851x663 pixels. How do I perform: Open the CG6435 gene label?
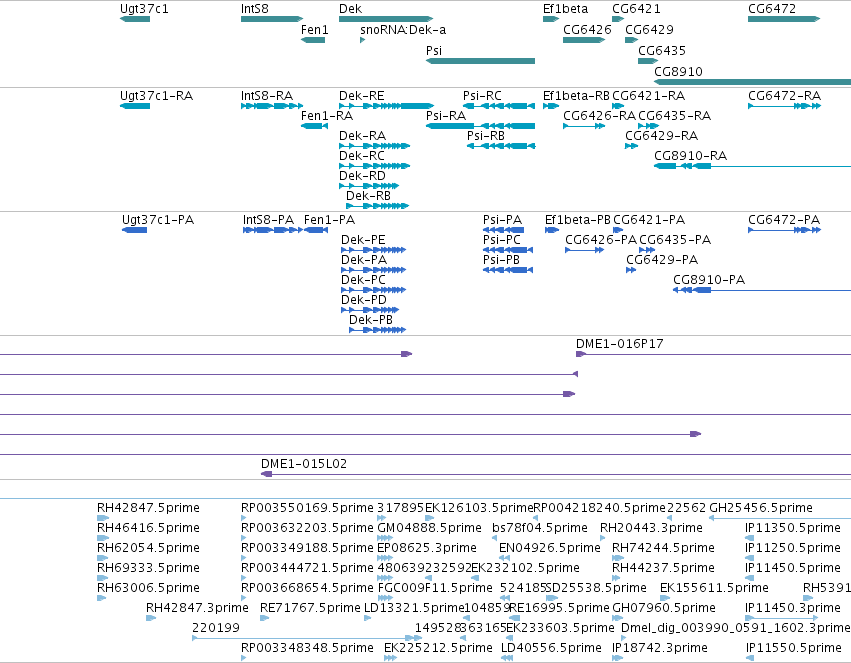pos(662,51)
